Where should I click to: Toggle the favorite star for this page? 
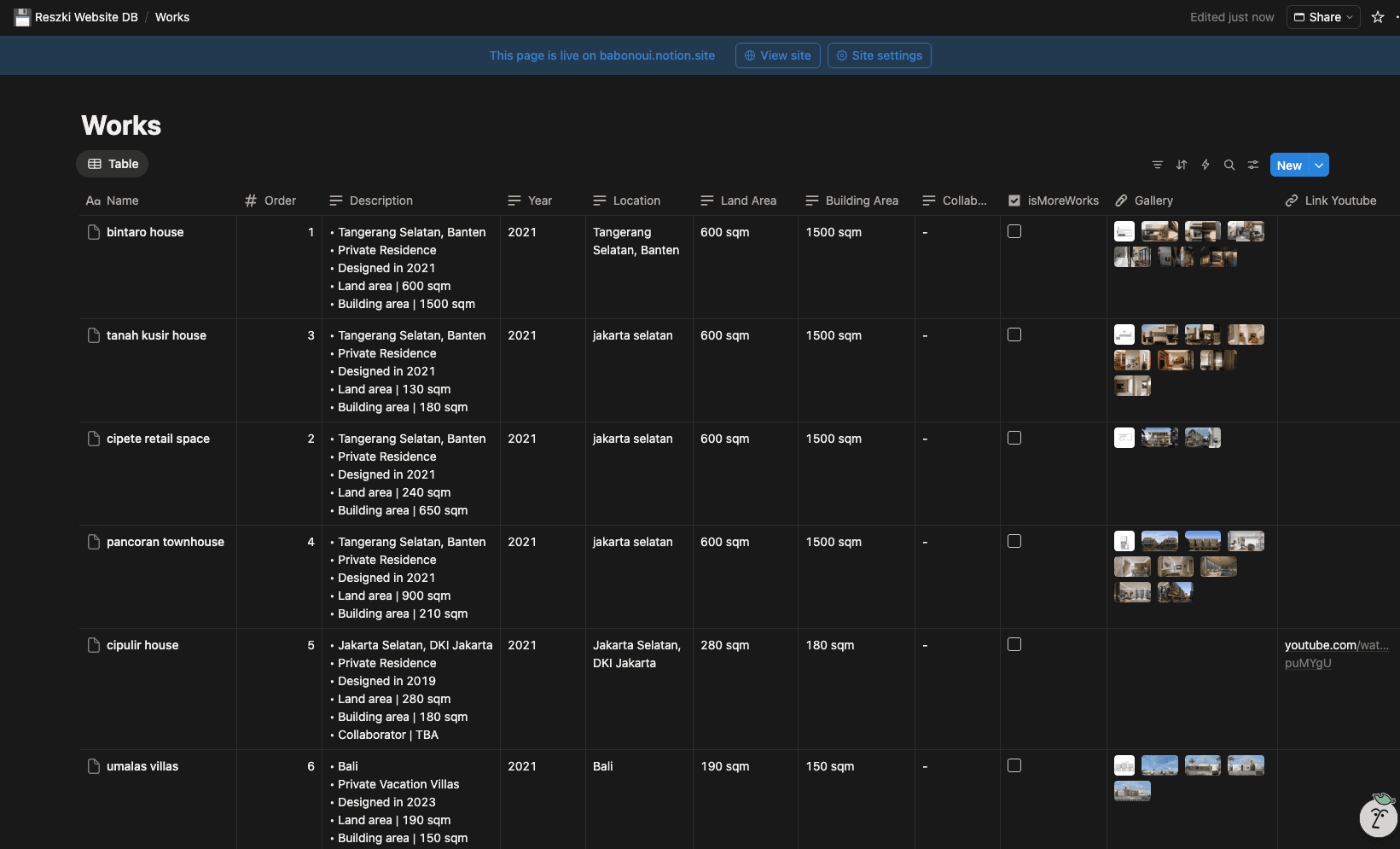[x=1377, y=16]
